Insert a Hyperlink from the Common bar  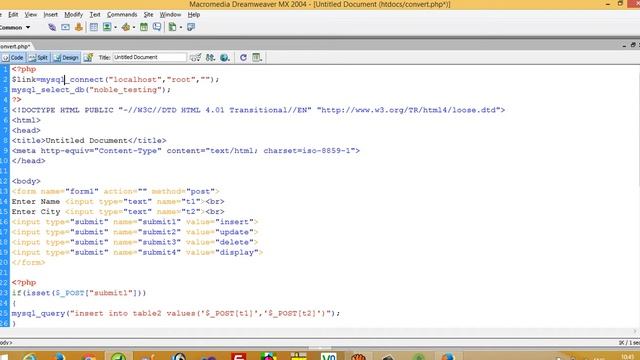click(x=52, y=27)
